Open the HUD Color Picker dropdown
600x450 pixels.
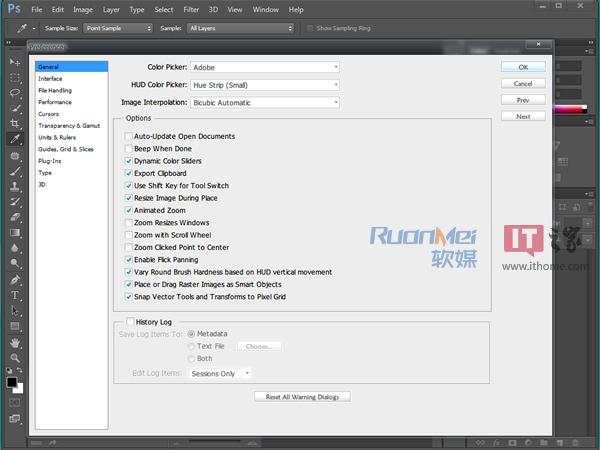265,85
